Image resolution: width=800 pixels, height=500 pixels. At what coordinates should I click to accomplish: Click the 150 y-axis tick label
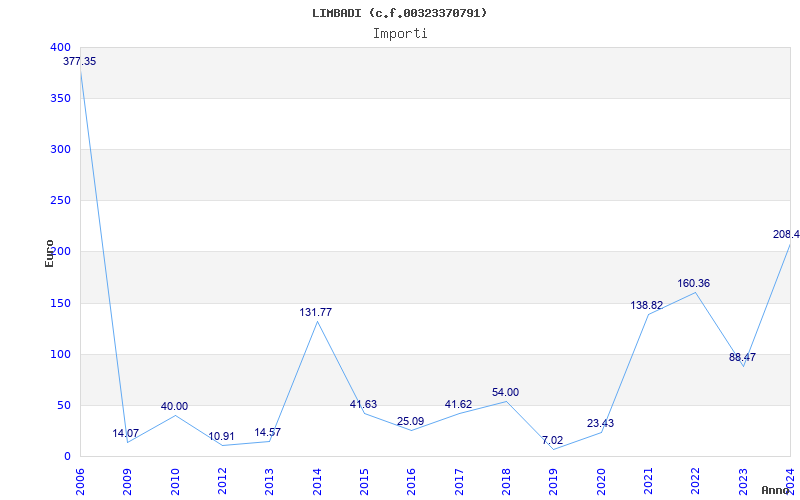tap(60, 304)
